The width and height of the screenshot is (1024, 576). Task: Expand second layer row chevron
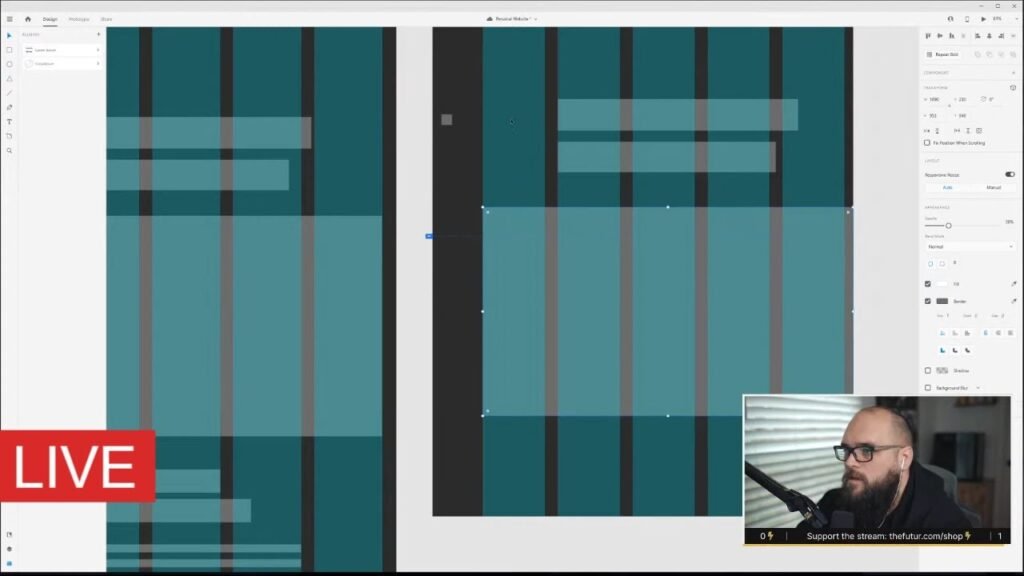tap(98, 63)
